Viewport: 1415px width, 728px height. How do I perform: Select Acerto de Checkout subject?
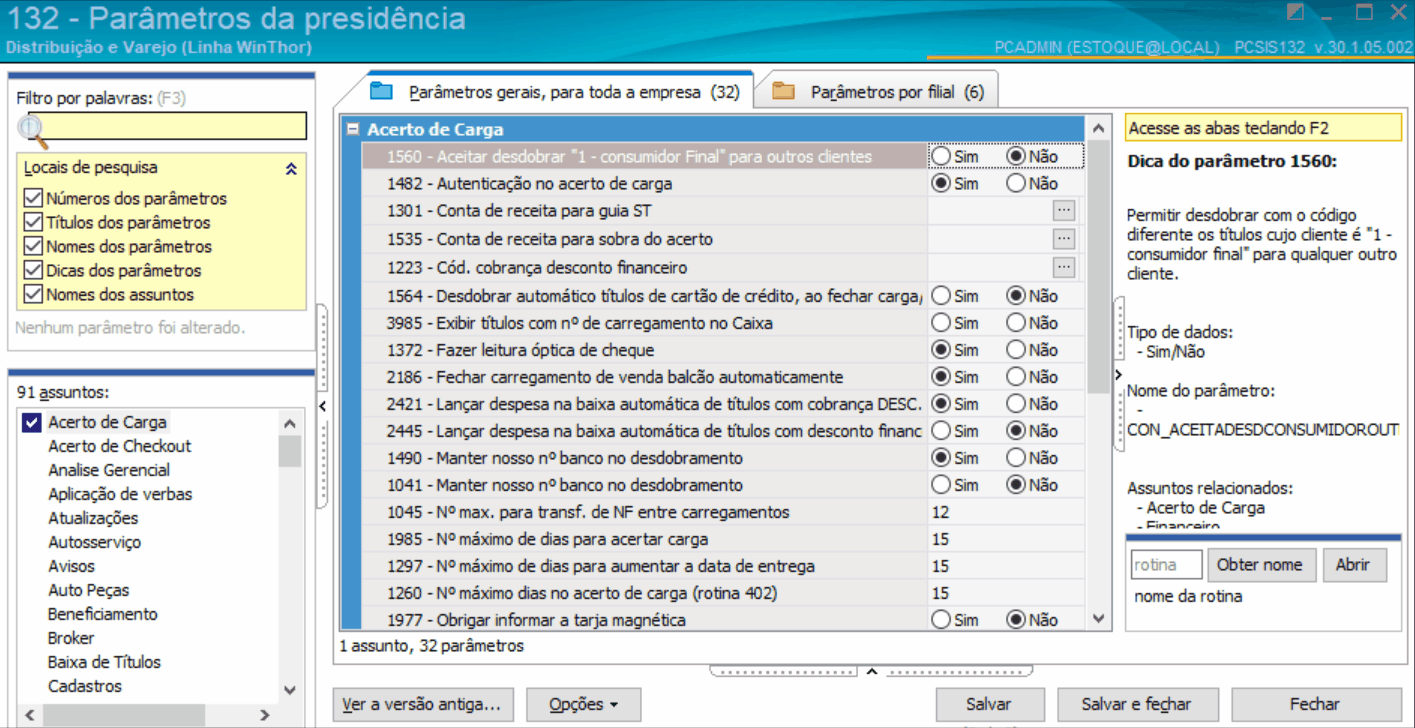(x=119, y=446)
